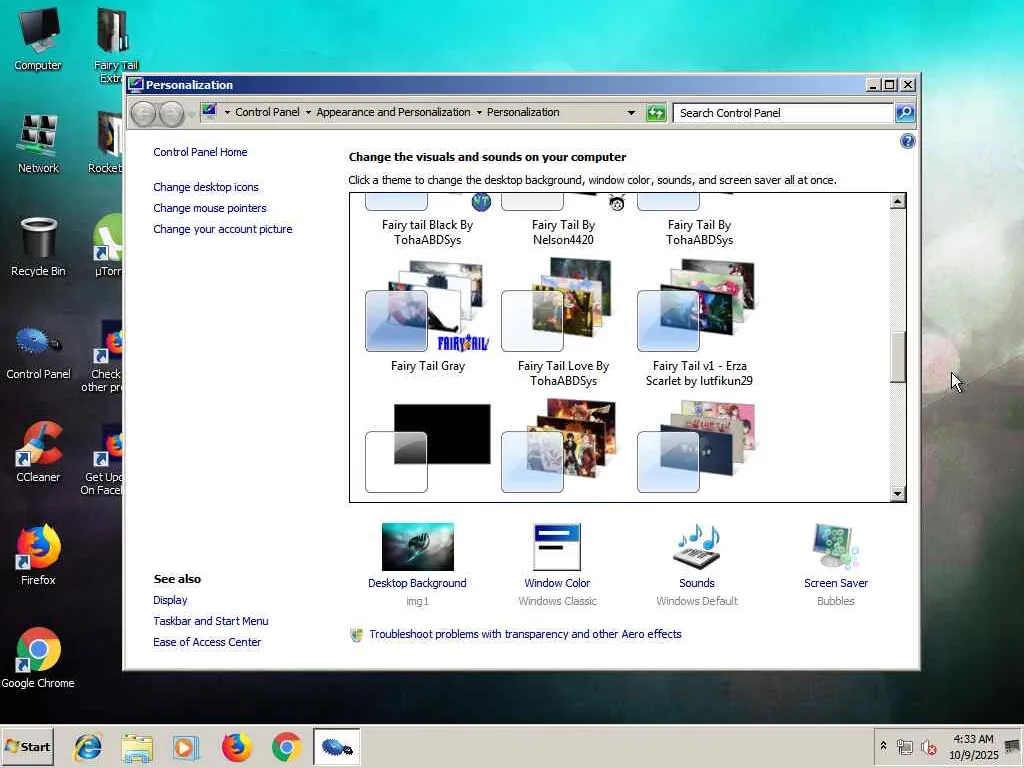The image size is (1024, 768).
Task: Click the volume tray icon
Action: (928, 746)
